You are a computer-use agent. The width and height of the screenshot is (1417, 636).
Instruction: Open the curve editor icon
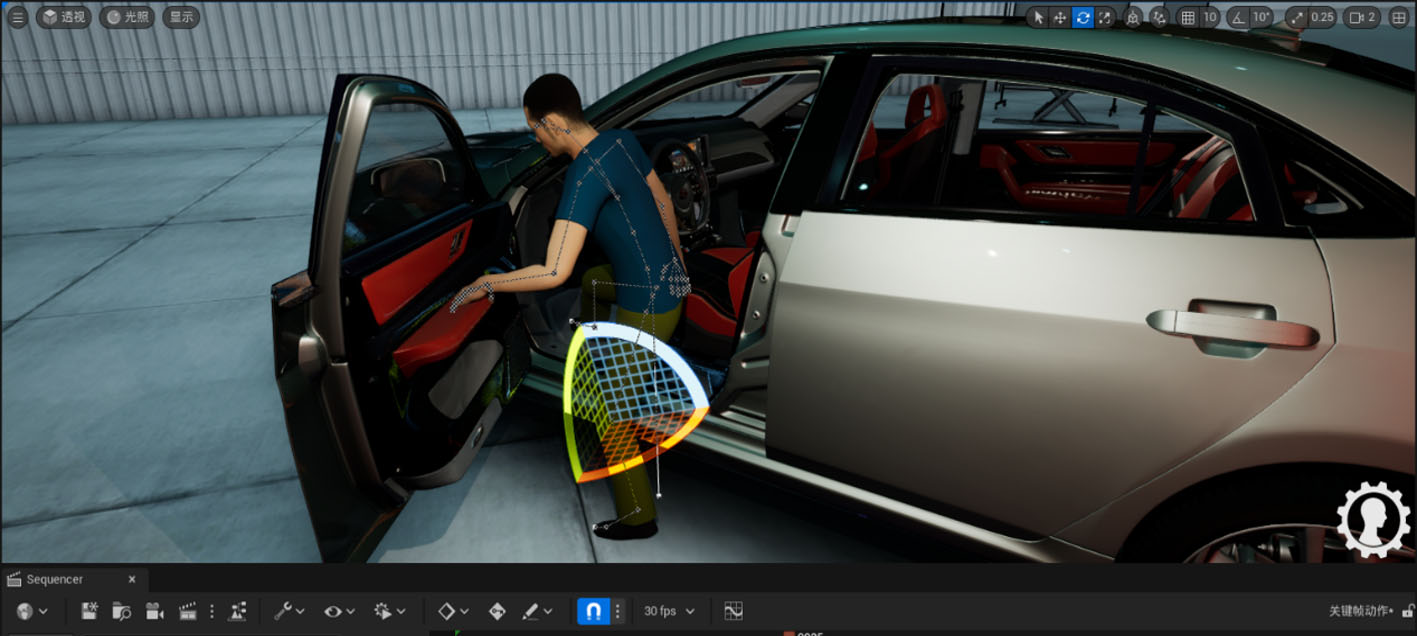click(x=733, y=611)
